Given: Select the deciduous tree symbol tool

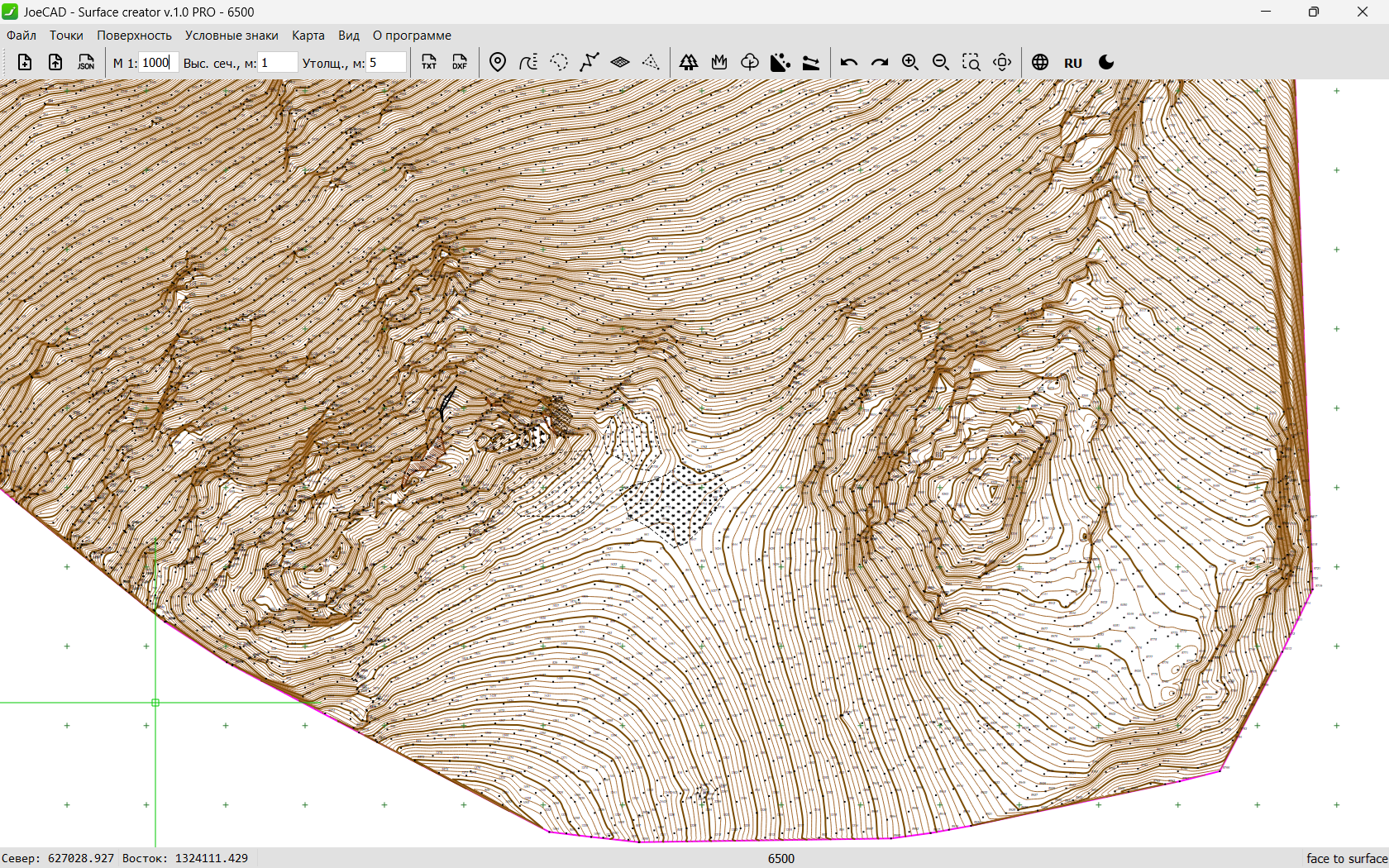Looking at the screenshot, I should click(750, 62).
